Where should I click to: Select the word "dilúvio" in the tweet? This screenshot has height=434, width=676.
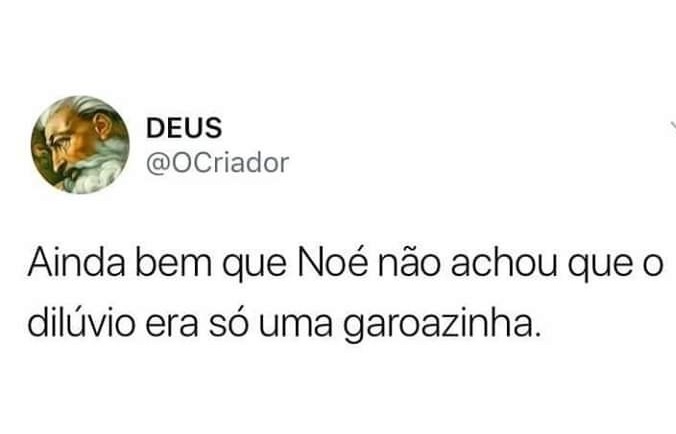pos(81,324)
